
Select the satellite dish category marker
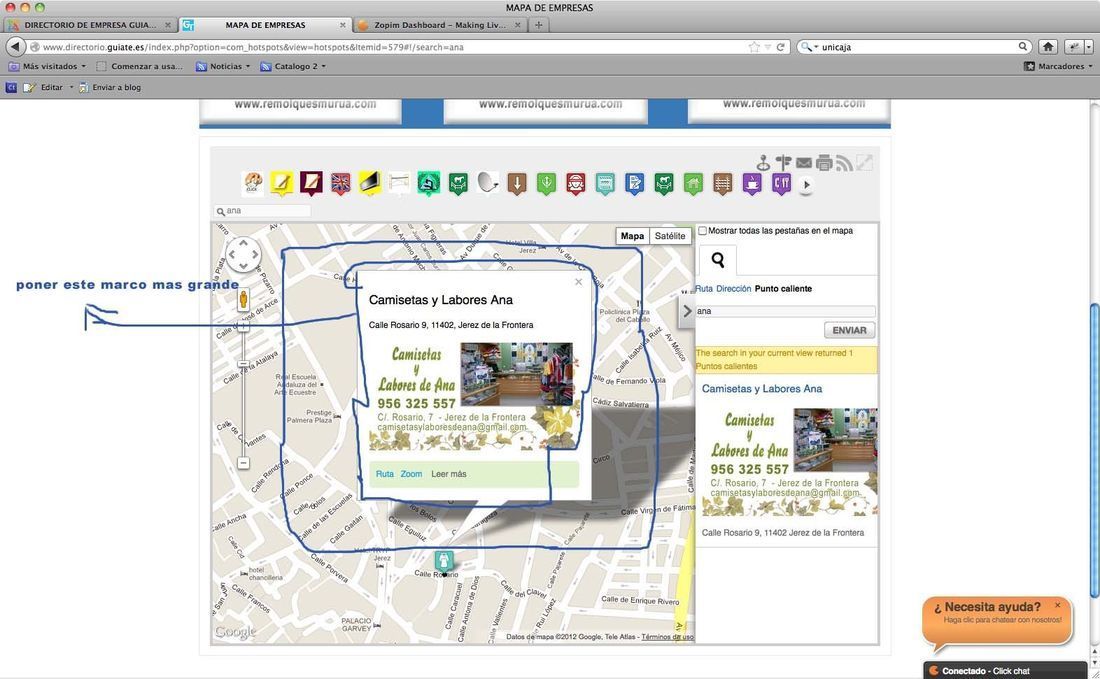(488, 183)
